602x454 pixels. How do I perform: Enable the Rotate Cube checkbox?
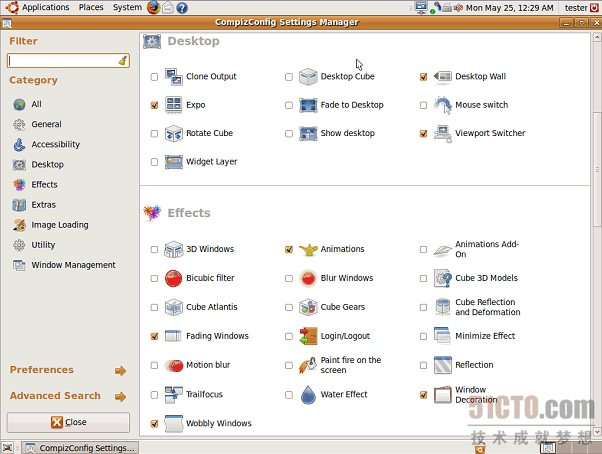(x=154, y=134)
